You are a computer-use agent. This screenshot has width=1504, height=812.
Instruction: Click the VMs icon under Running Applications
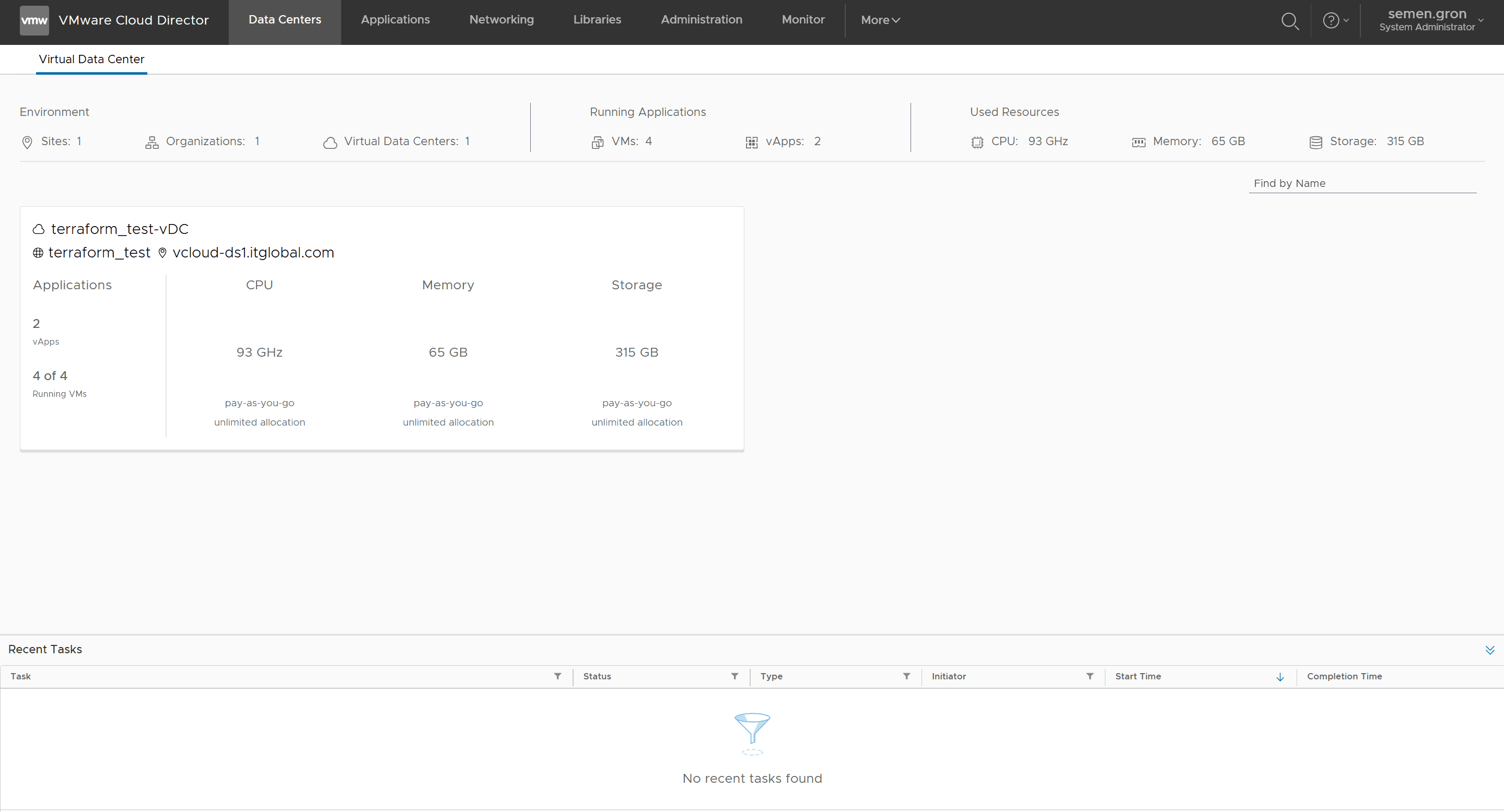pyautogui.click(x=597, y=143)
